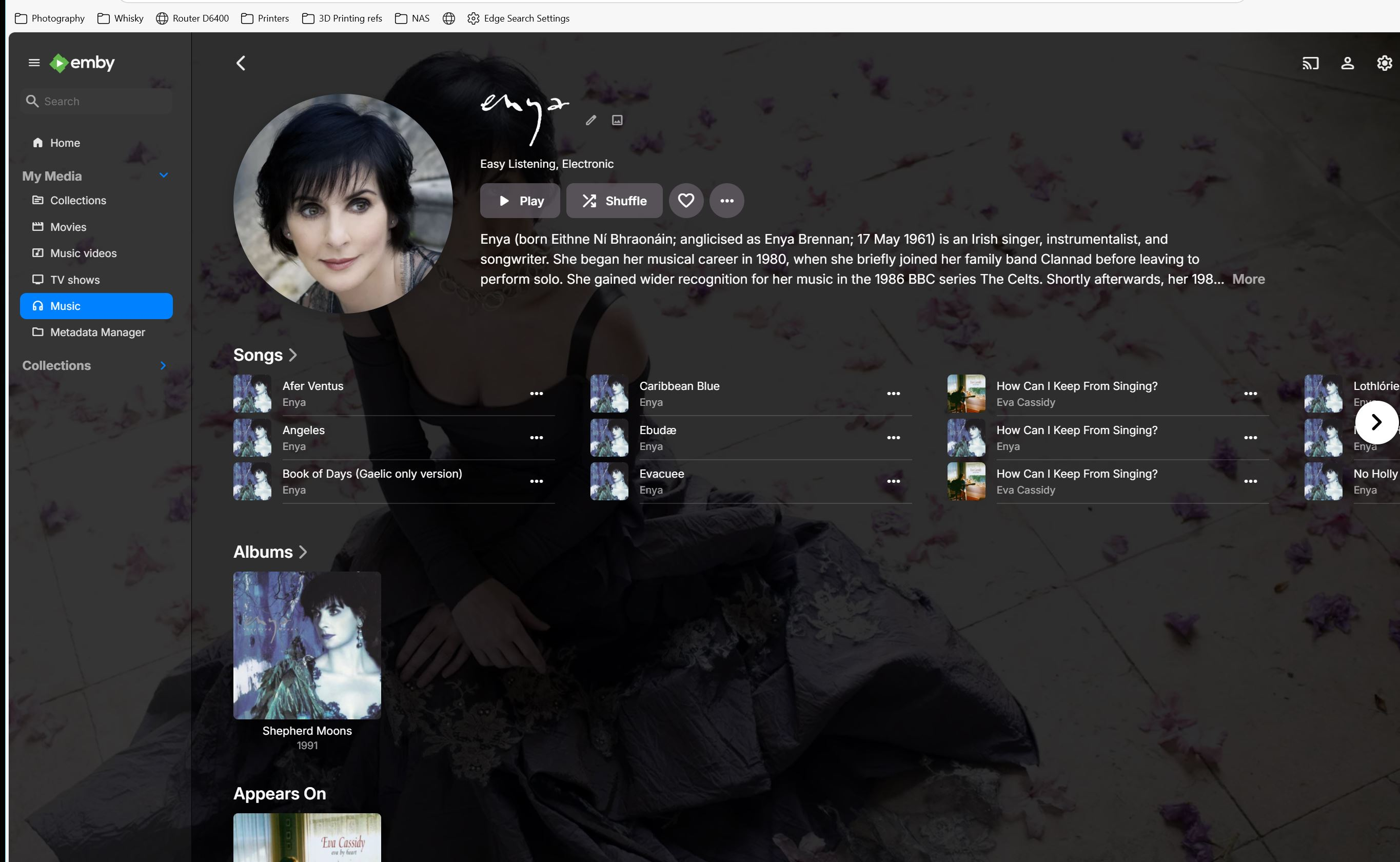The width and height of the screenshot is (1400, 862).
Task: Select the song Angeles
Action: (394, 438)
